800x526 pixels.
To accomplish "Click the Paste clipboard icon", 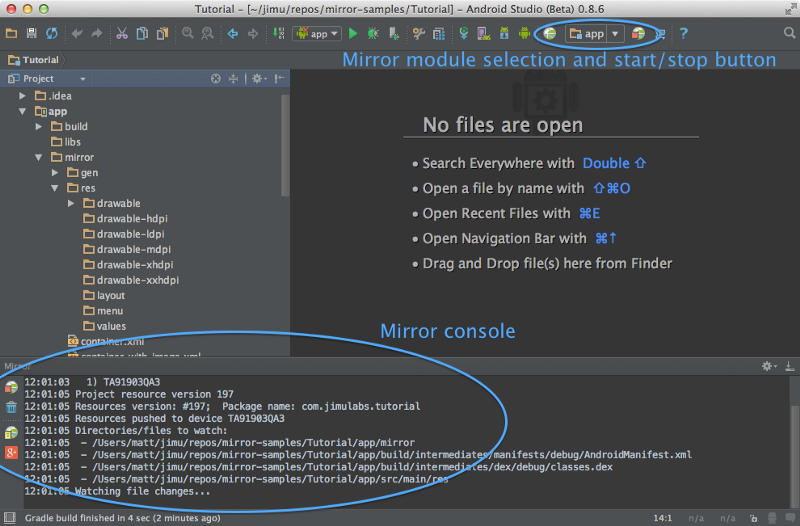I will click(162, 34).
